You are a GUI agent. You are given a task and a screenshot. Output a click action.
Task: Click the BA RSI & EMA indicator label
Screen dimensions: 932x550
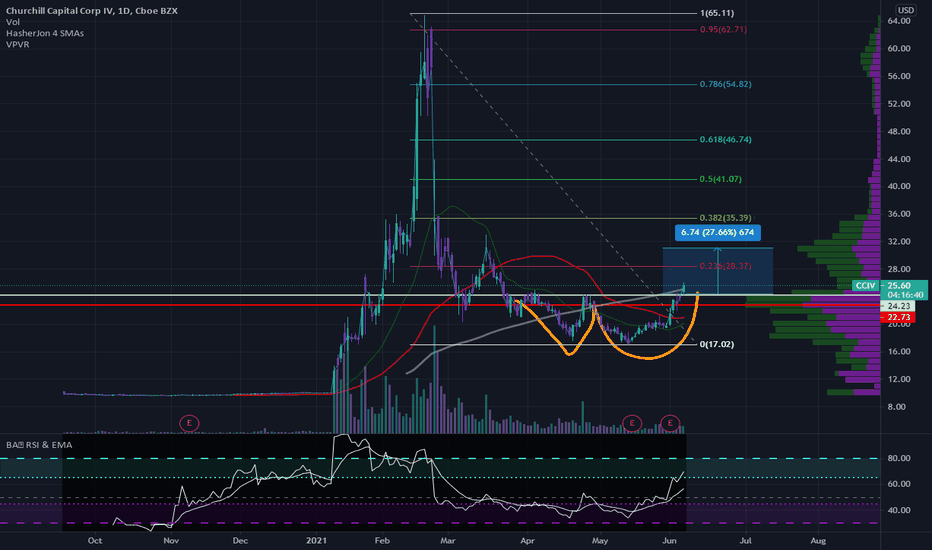pos(39,445)
